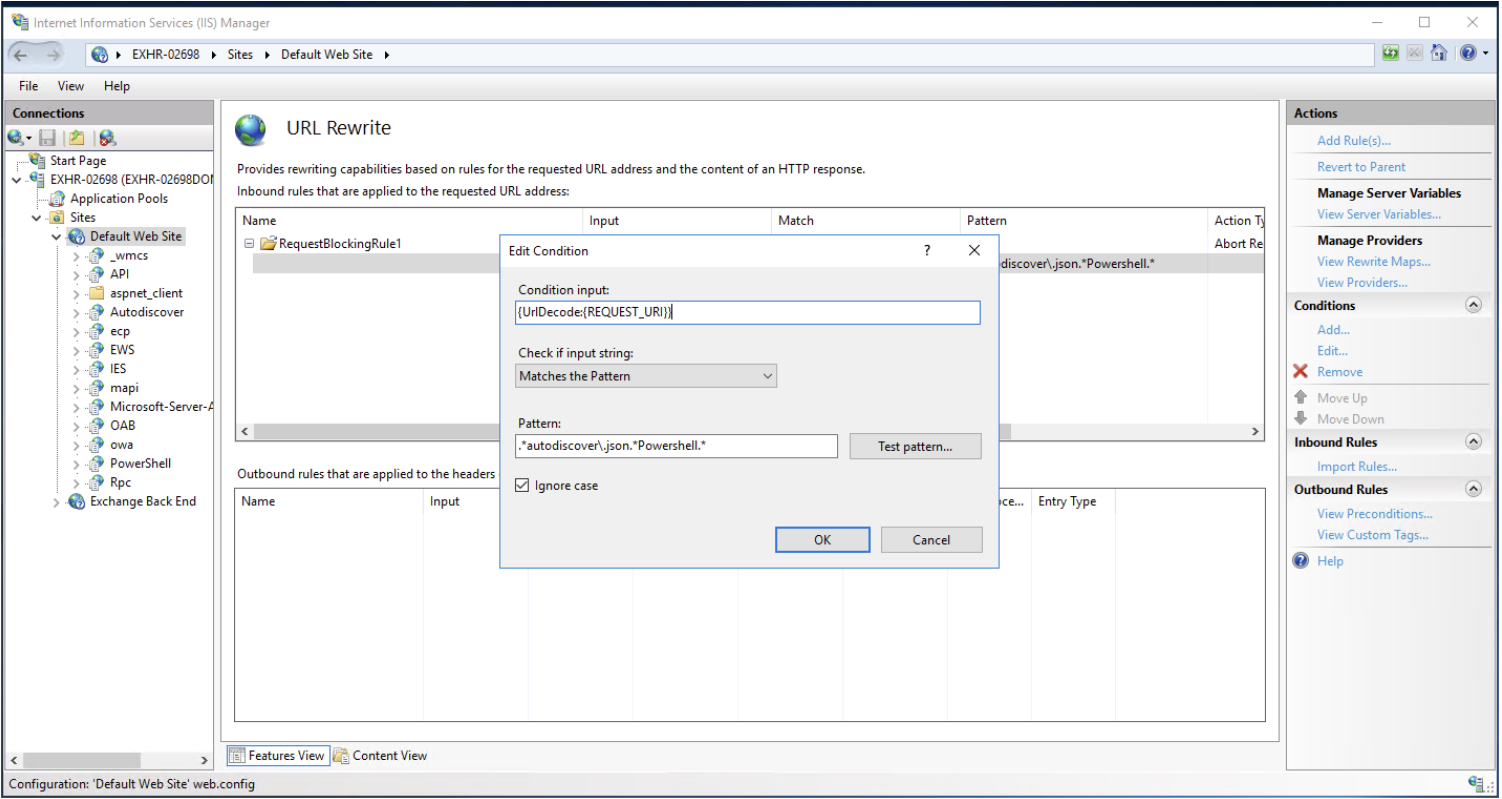Click the Up folder icon in Connections toolbar
This screenshot has width=1502, height=799.
76,138
